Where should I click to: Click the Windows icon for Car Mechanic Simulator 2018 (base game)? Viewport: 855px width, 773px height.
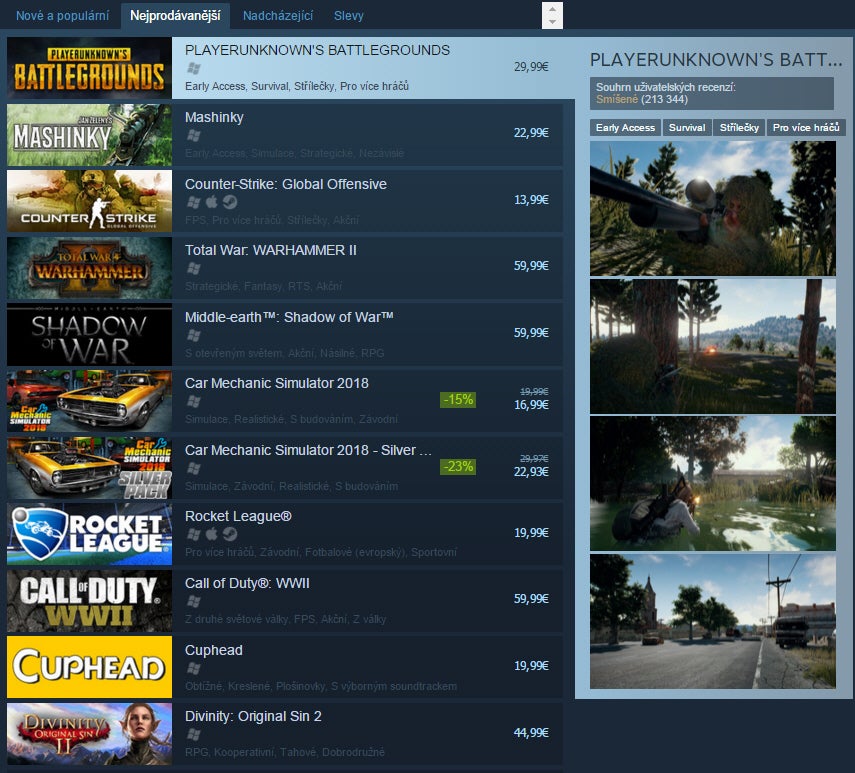[x=194, y=402]
